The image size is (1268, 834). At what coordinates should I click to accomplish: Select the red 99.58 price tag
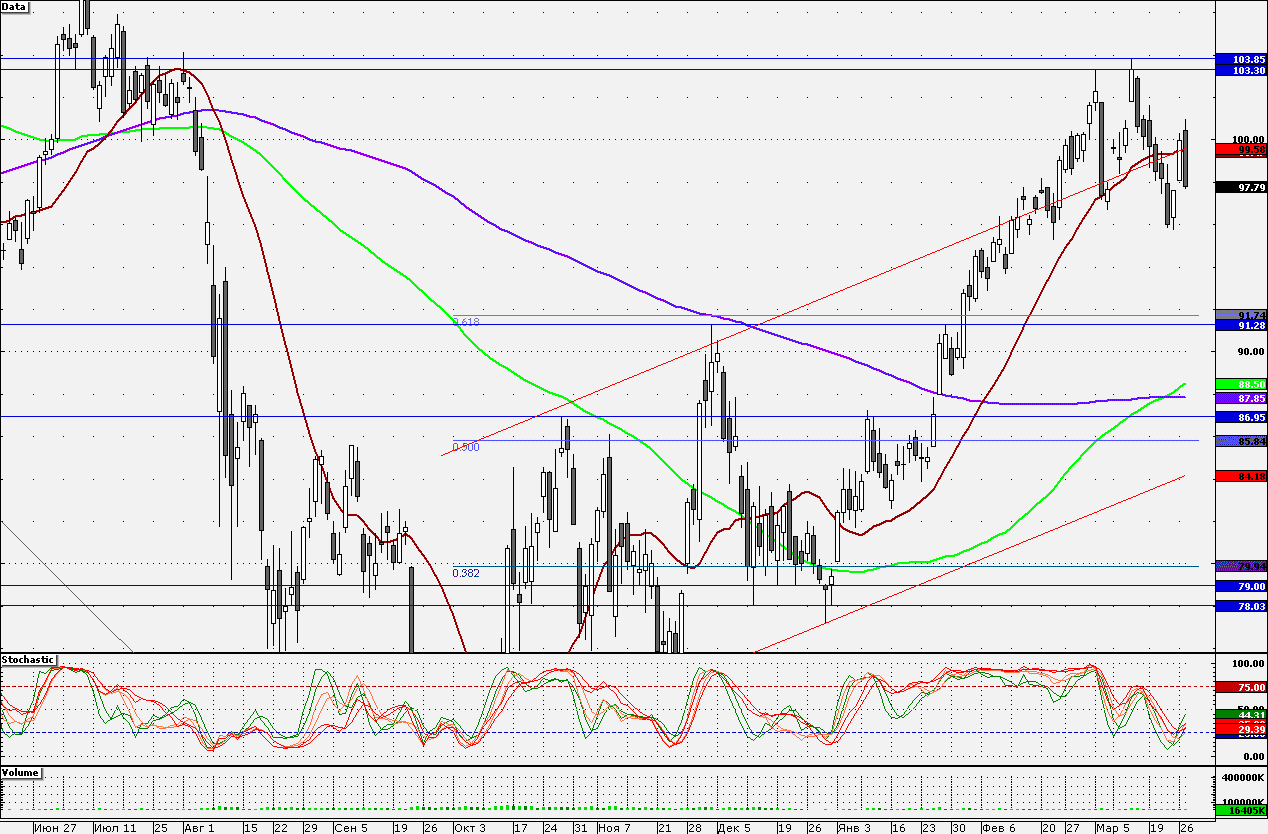click(1241, 149)
